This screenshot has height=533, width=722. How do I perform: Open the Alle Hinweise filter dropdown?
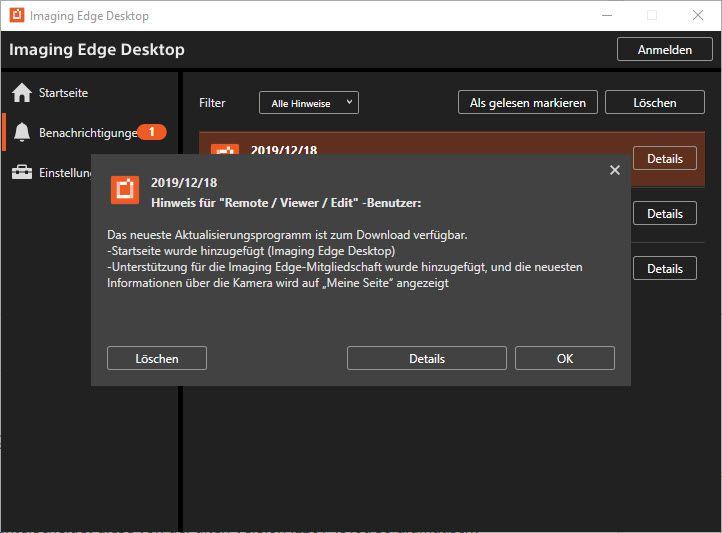pyautogui.click(x=309, y=103)
